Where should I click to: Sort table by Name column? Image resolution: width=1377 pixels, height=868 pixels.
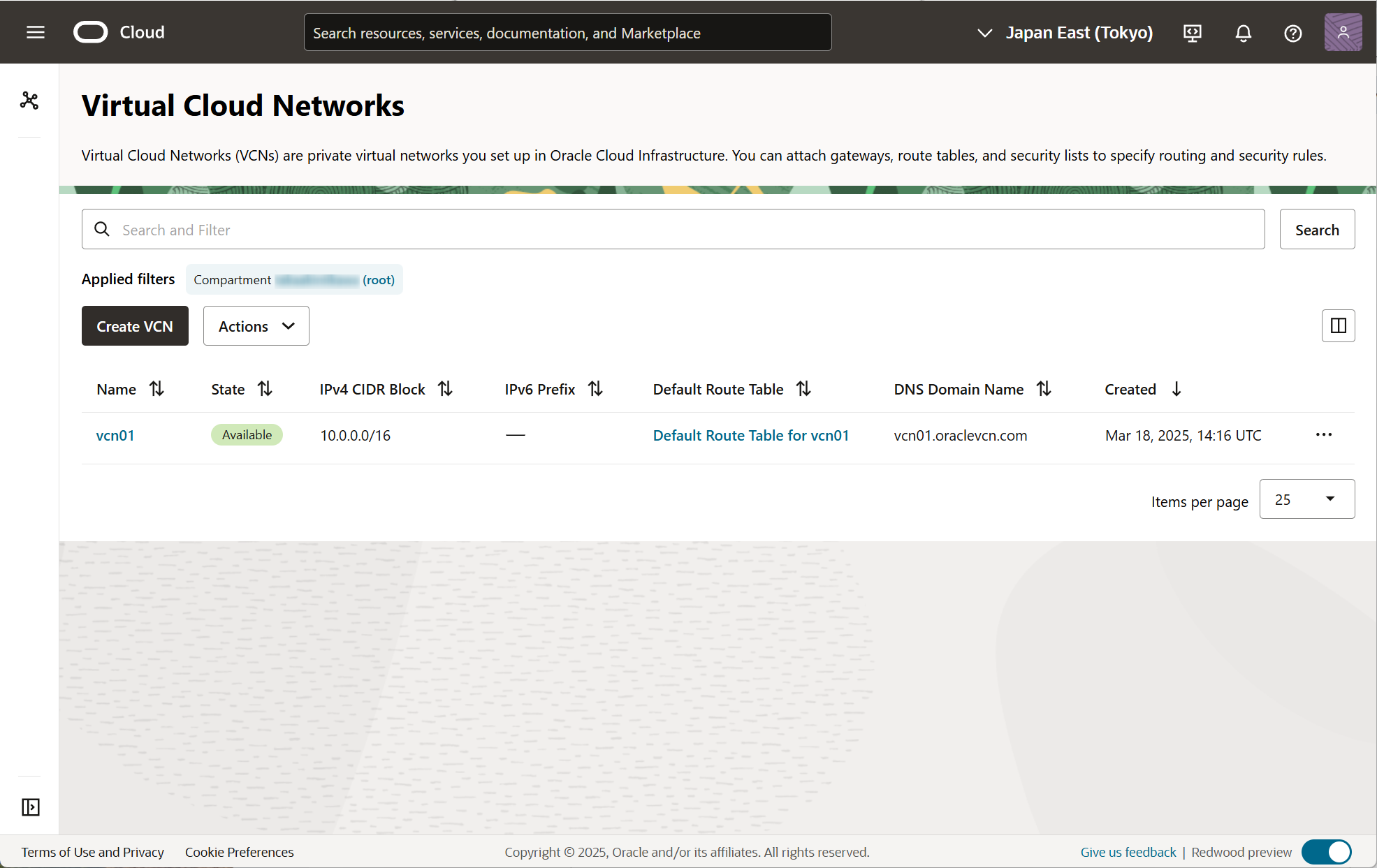click(x=156, y=389)
